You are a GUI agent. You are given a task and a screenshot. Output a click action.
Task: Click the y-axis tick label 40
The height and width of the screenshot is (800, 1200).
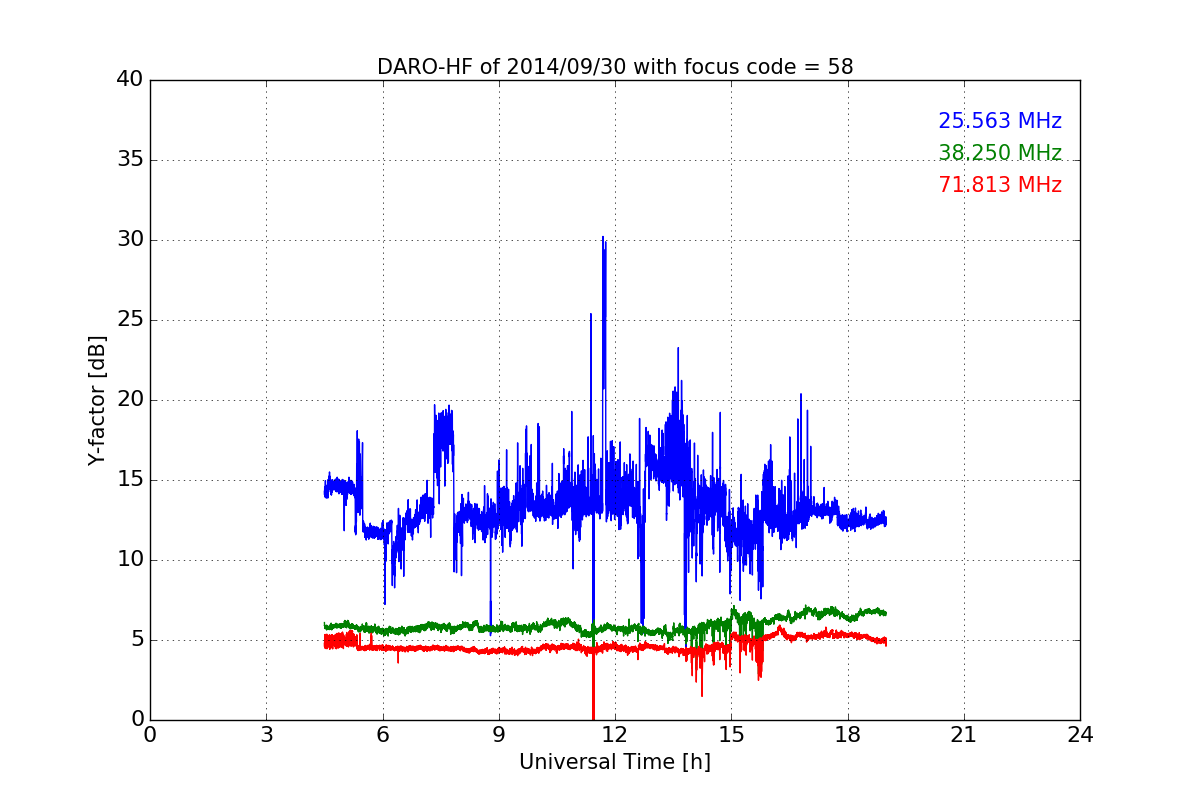pyautogui.click(x=129, y=80)
